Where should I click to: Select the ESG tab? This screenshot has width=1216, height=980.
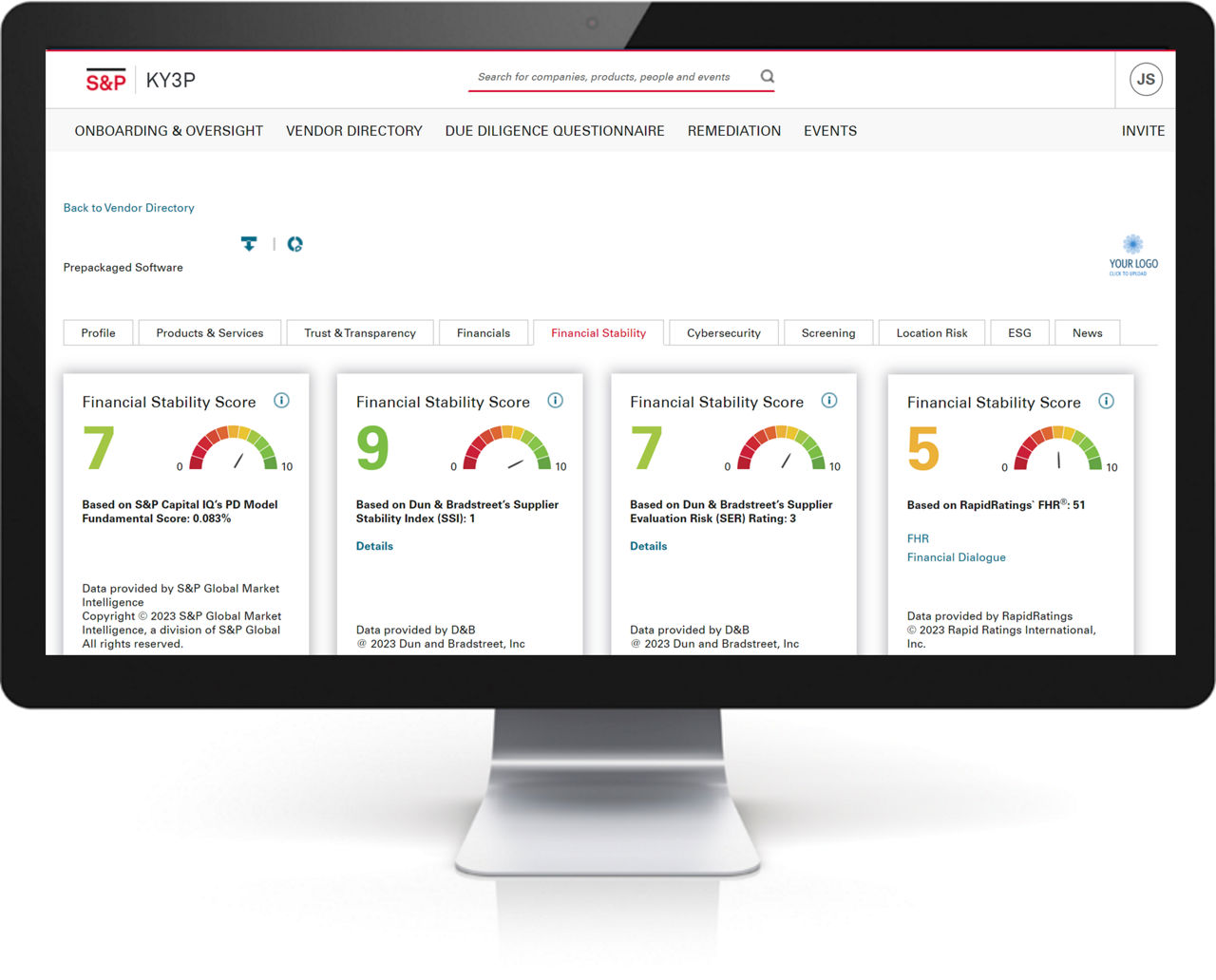[x=1019, y=332]
